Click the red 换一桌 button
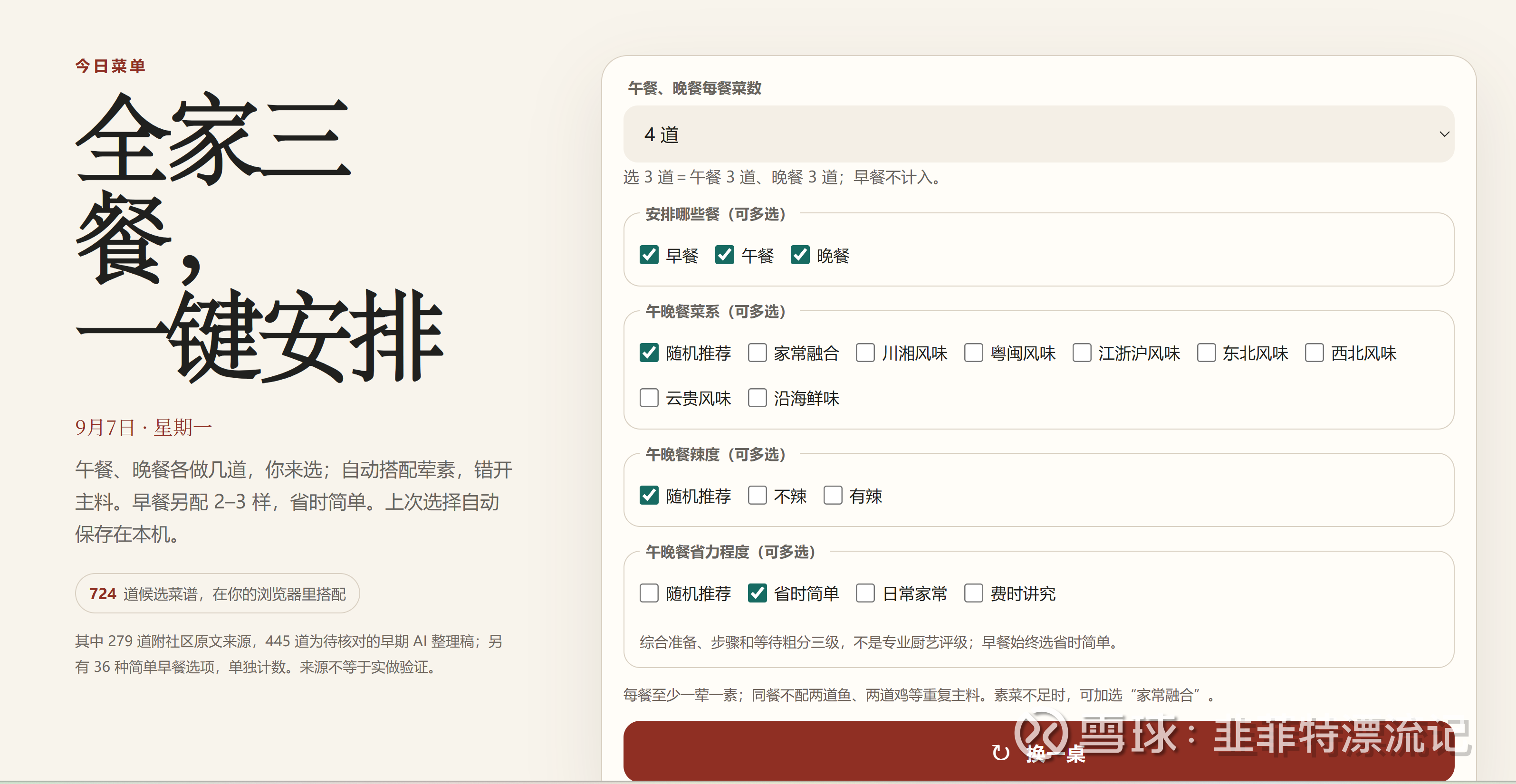The height and width of the screenshot is (784, 1516). point(1038,751)
